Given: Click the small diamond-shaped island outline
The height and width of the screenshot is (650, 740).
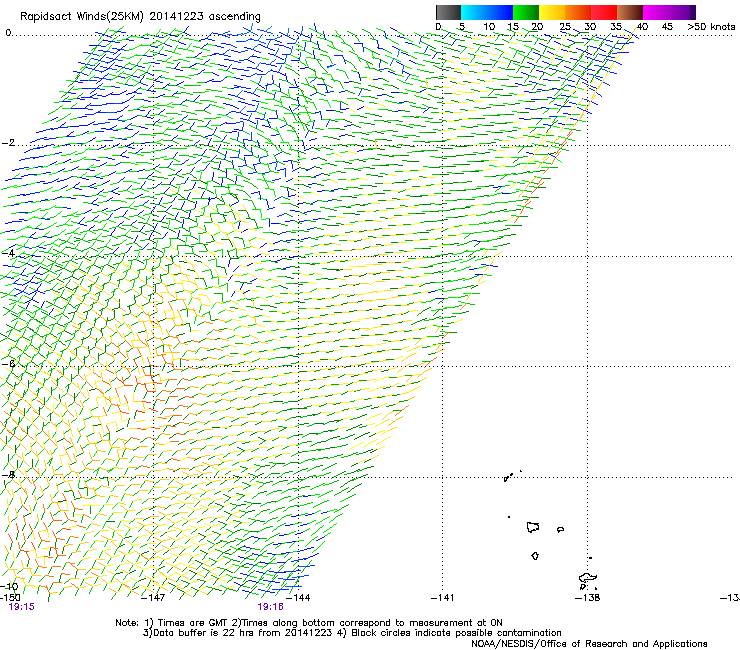Looking at the screenshot, I should tap(535, 556).
